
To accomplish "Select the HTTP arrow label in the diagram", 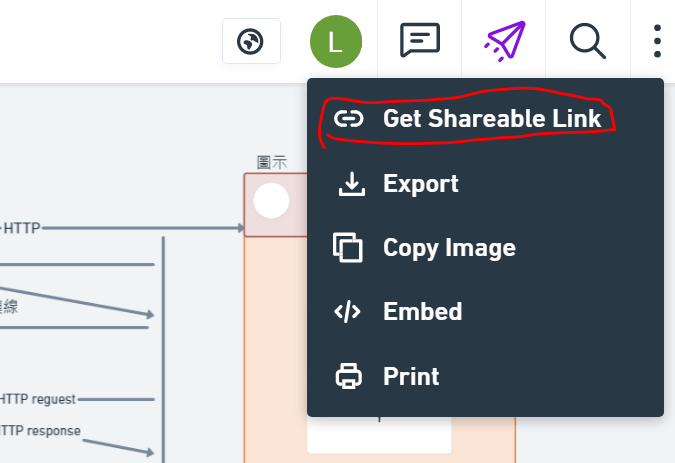I will pyautogui.click(x=21, y=228).
